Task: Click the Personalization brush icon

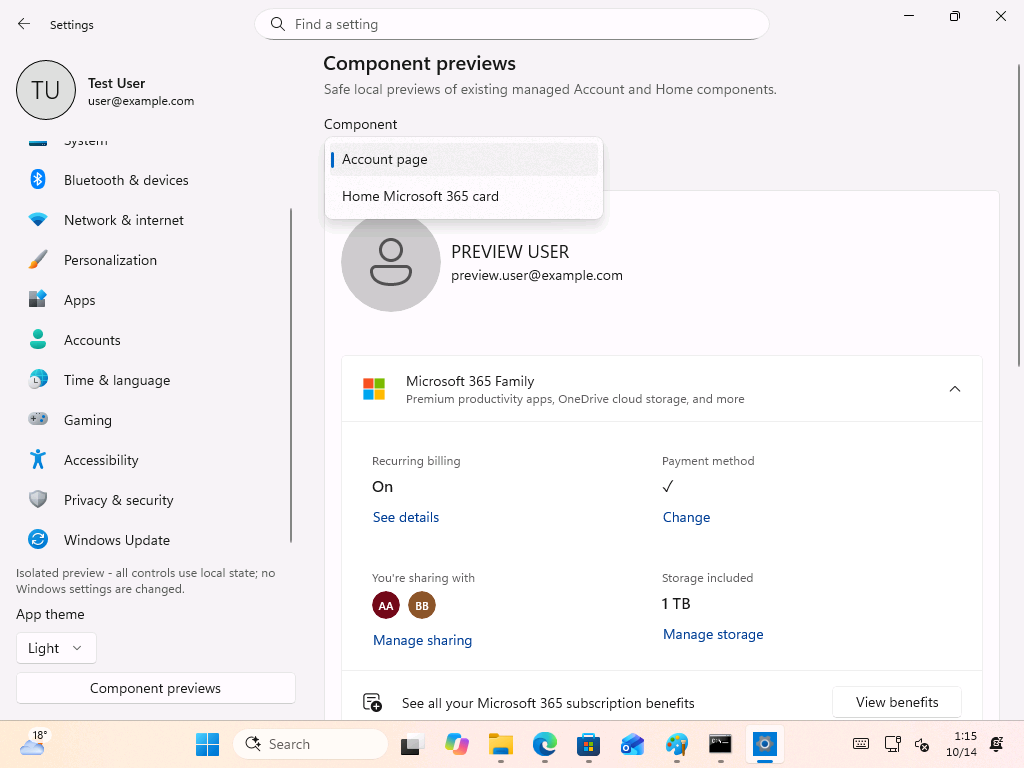Action: pyautogui.click(x=38, y=260)
